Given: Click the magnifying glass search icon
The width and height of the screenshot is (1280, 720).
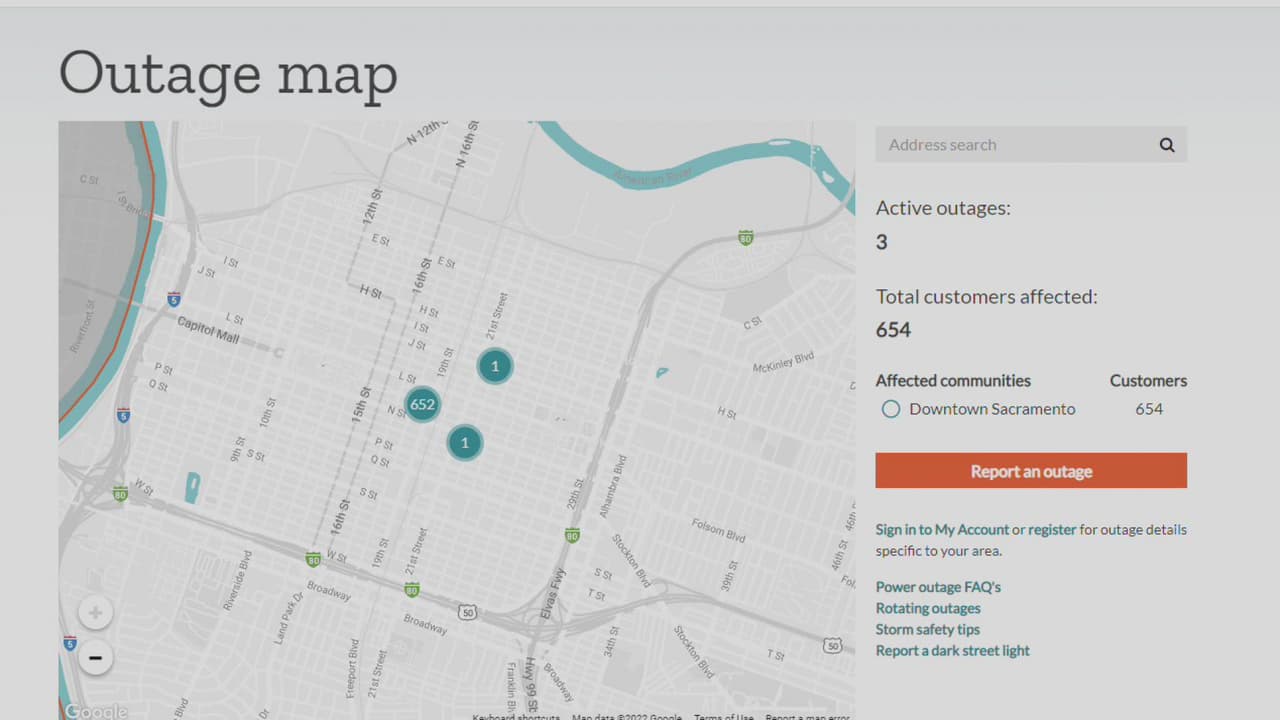Looking at the screenshot, I should tap(1166, 145).
